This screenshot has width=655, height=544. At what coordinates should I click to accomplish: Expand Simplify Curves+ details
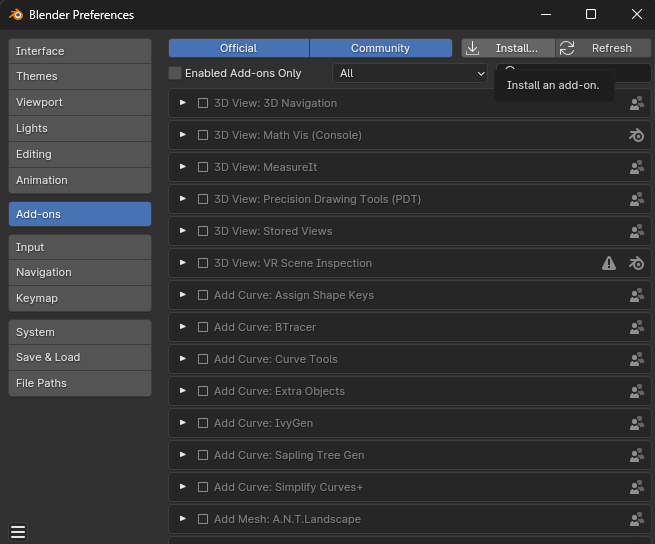pos(183,486)
